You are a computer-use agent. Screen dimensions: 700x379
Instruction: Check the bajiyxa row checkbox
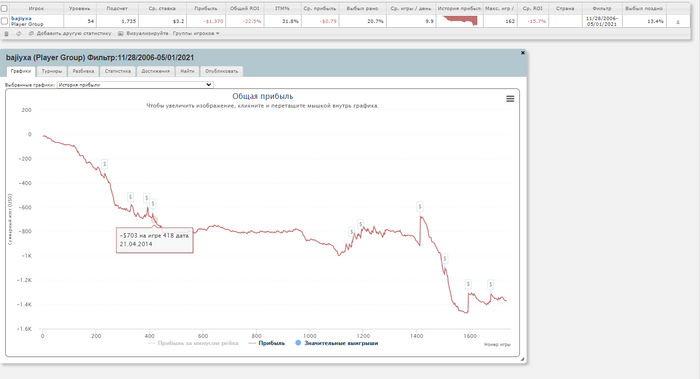coord(4,21)
